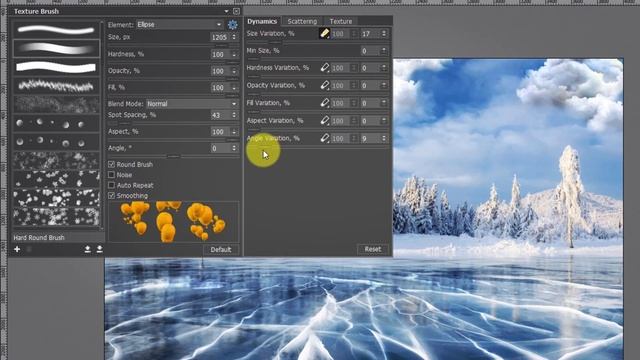This screenshot has width=640, height=360.
Task: Click the orange balloons brush preview
Action: pyautogui.click(x=173, y=222)
